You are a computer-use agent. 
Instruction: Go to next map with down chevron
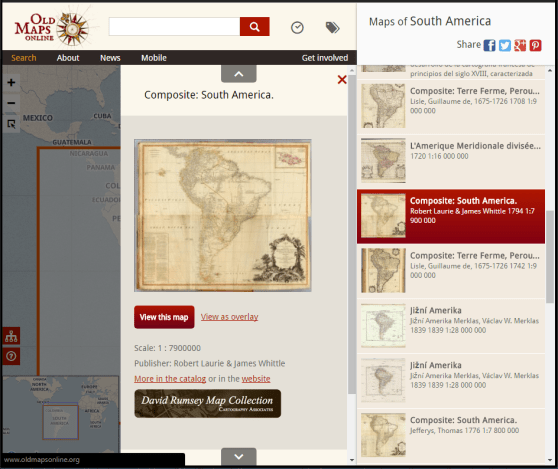click(x=238, y=456)
